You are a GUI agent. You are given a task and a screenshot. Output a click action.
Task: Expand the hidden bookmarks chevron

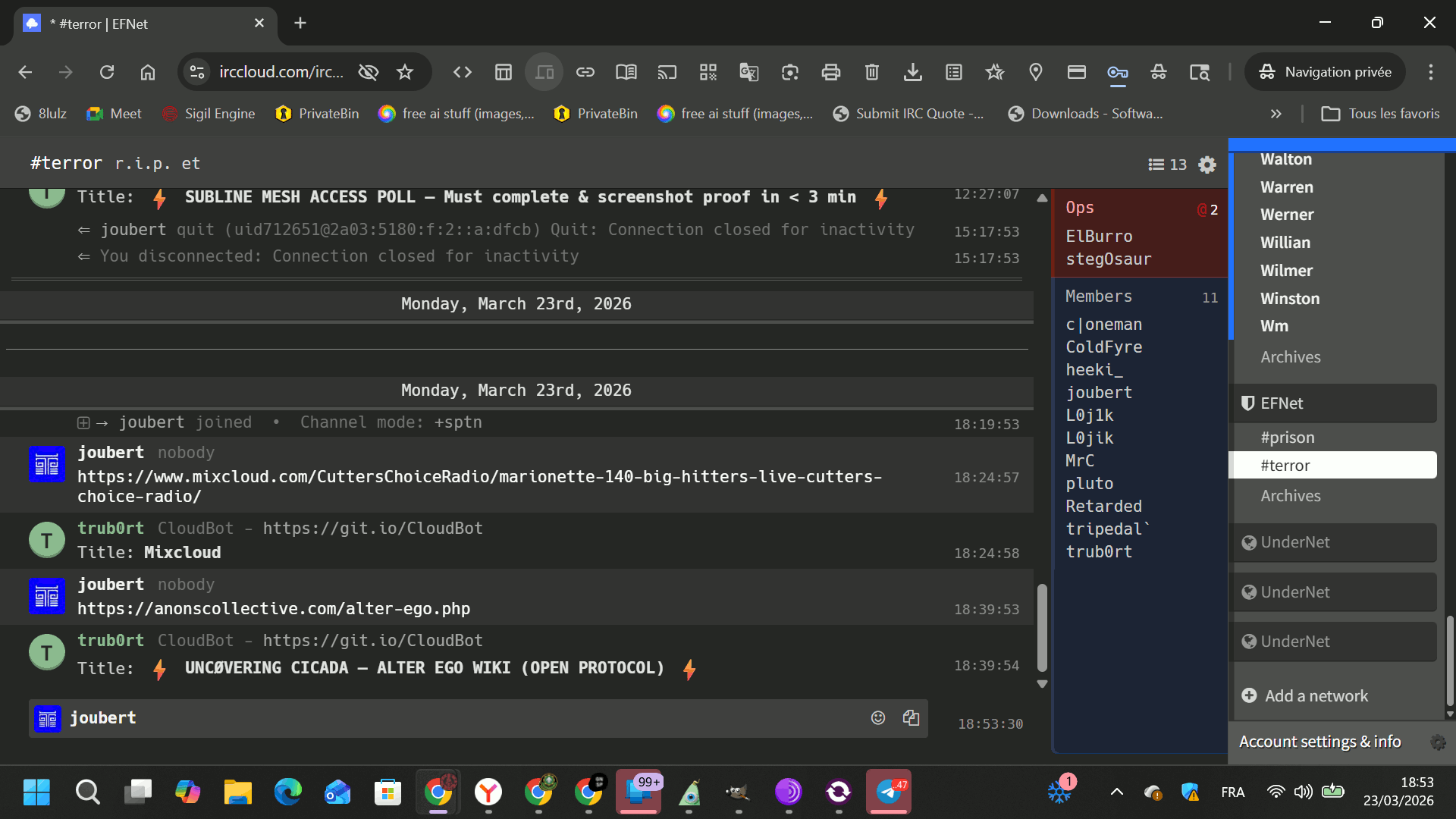(x=1276, y=114)
